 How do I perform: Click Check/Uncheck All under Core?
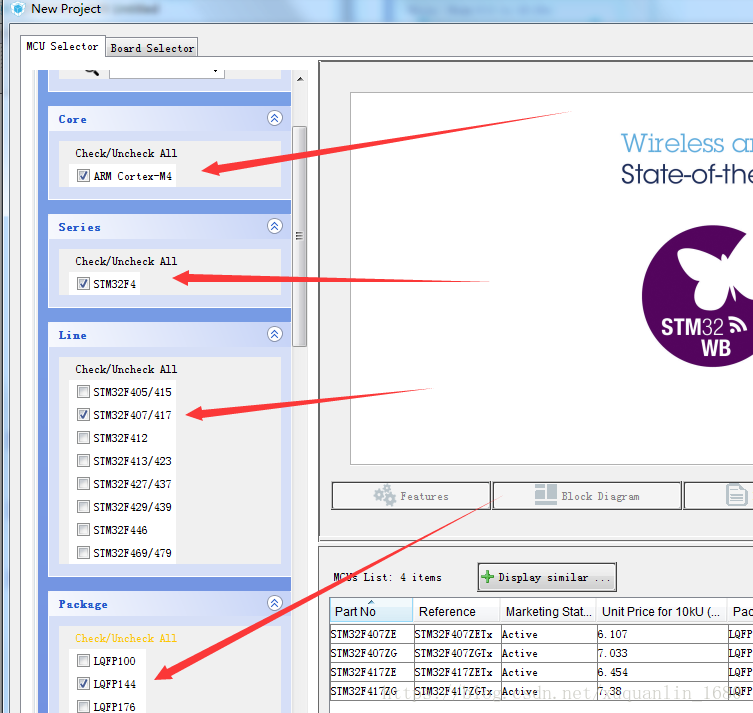[x=126, y=153]
